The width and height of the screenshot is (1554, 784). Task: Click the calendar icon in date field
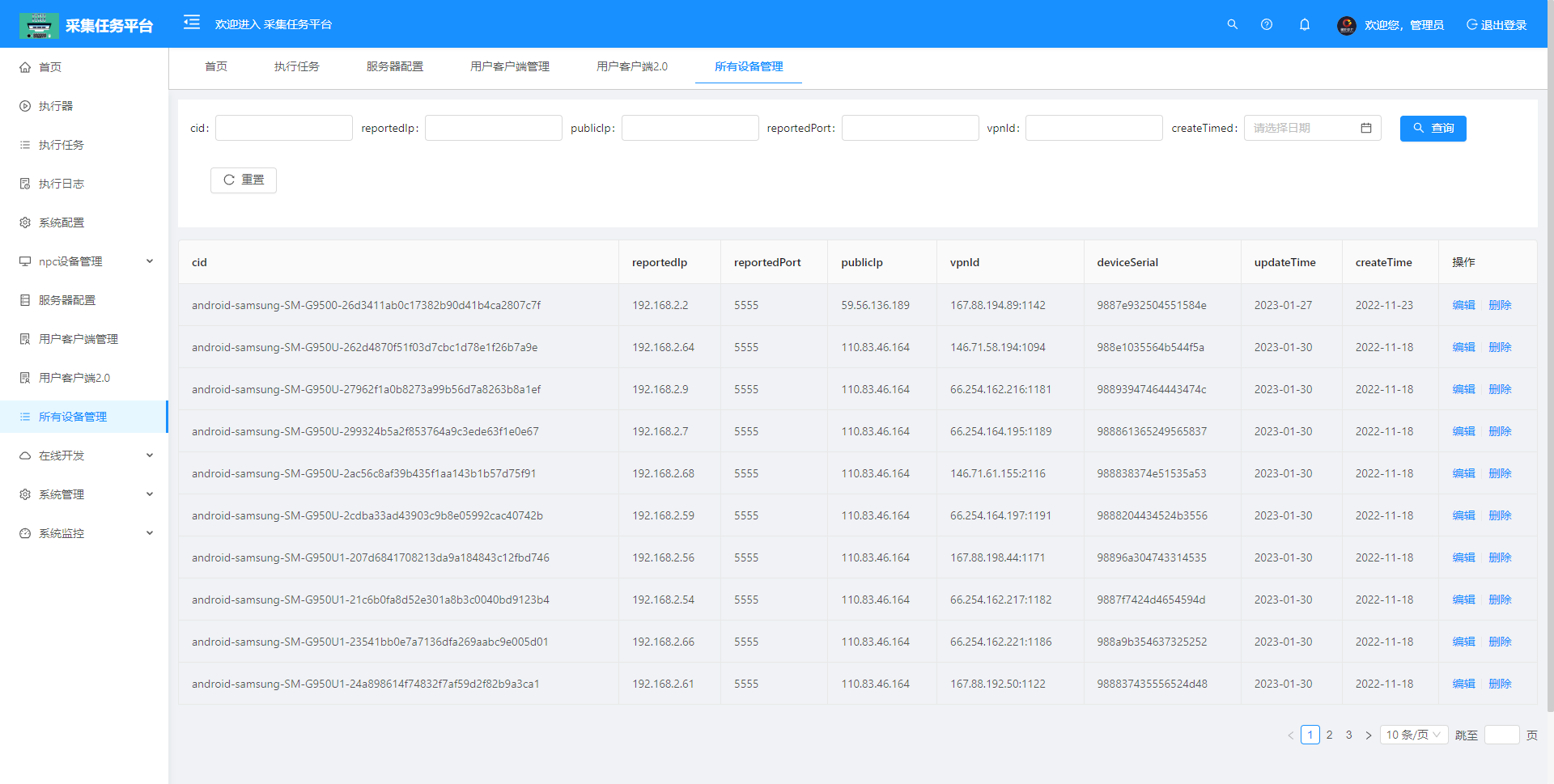click(x=1366, y=128)
